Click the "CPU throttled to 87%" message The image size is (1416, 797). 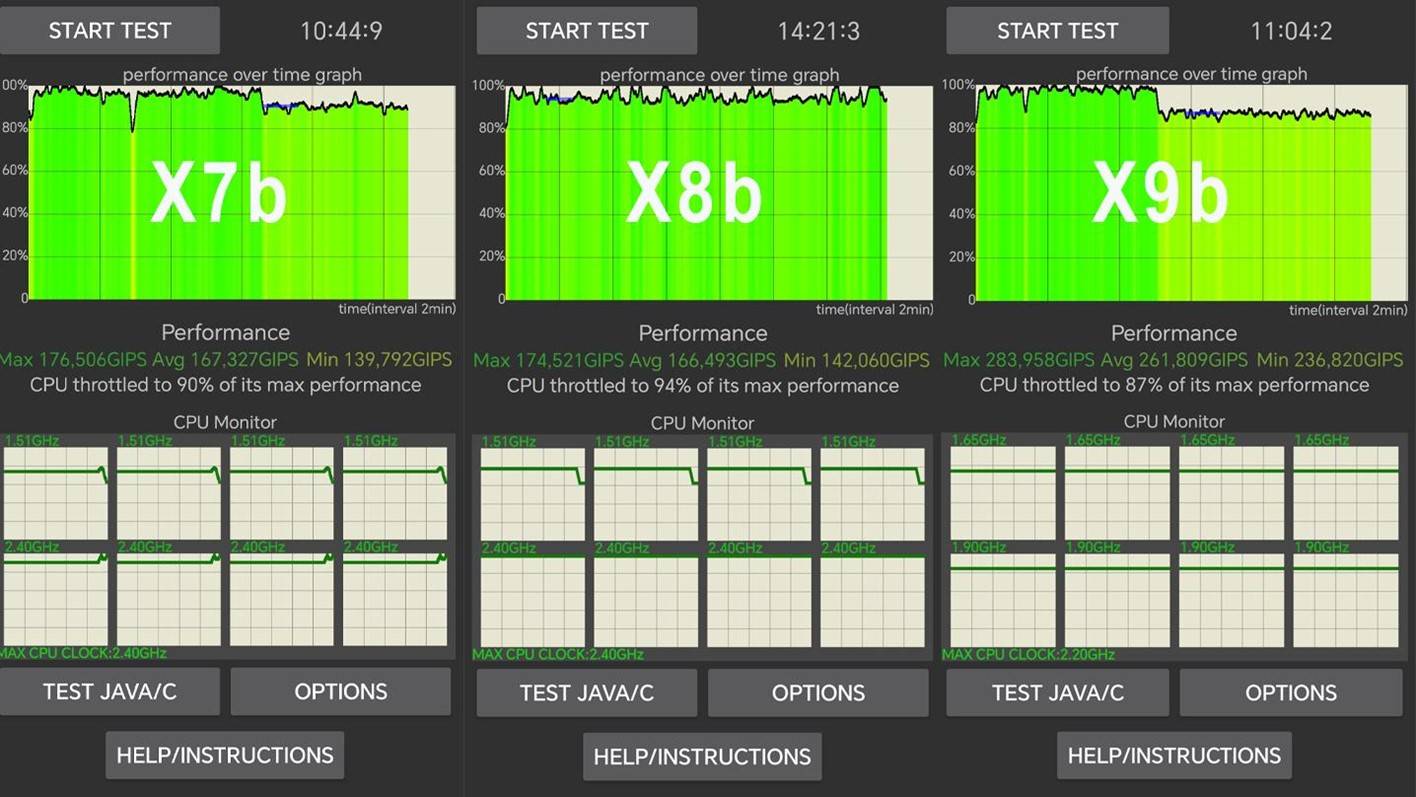(1174, 385)
